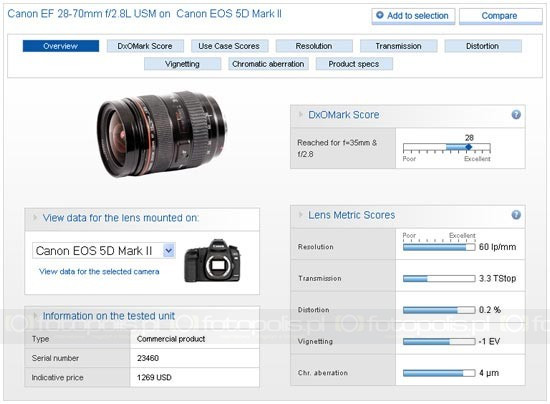Click the Resolution score bar
This screenshot has height=404, width=550.
pyautogui.click(x=439, y=247)
